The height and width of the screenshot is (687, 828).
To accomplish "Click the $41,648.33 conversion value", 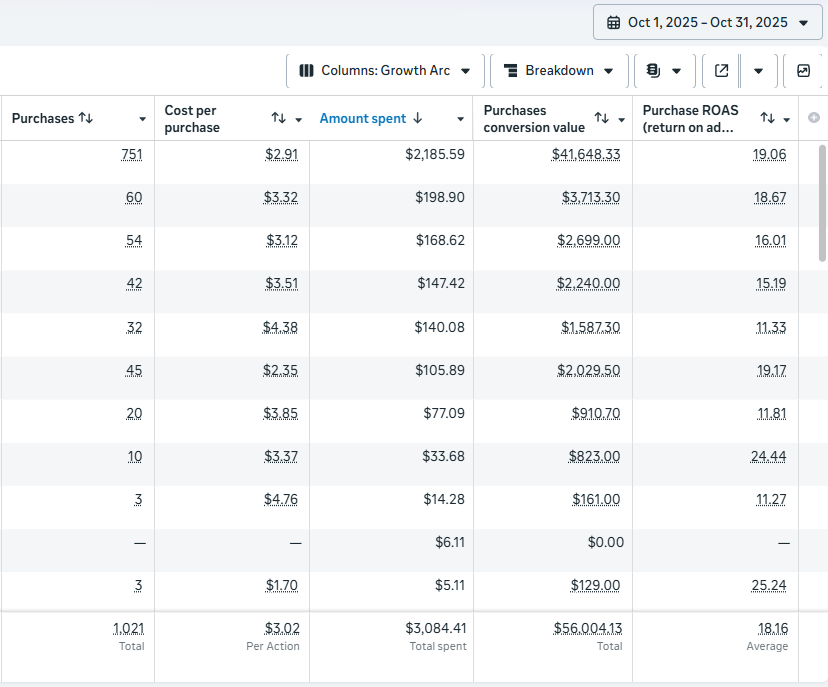I will tap(586, 154).
